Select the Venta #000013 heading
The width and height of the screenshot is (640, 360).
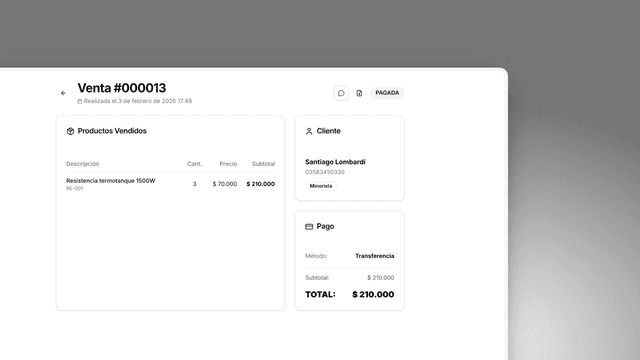122,88
